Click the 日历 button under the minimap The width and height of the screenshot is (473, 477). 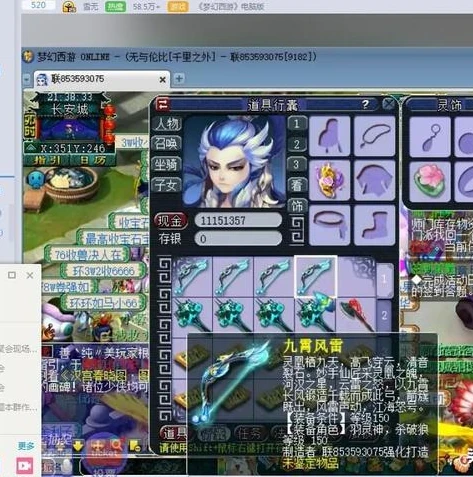coord(92,161)
